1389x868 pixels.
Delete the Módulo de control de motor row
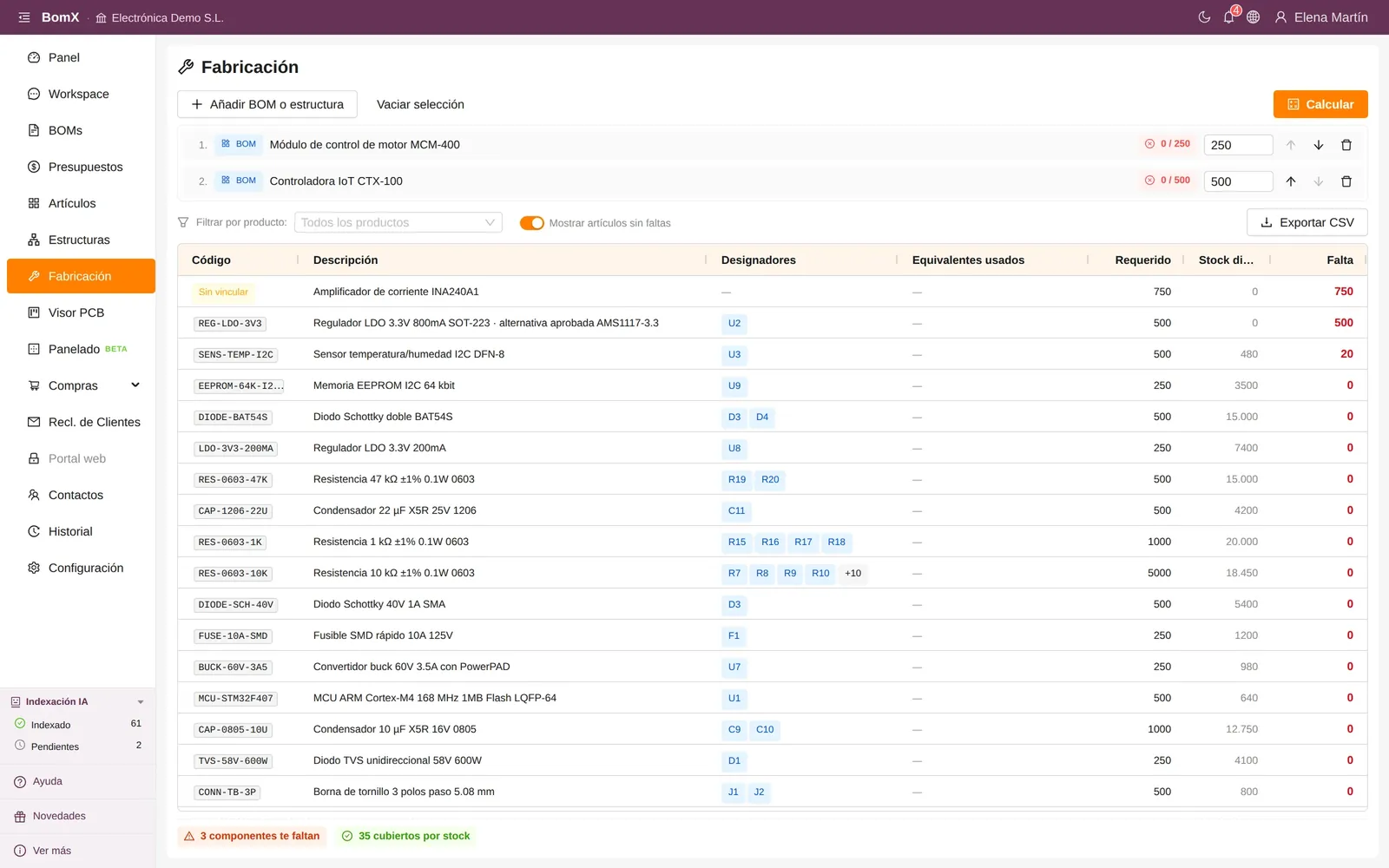1346,145
